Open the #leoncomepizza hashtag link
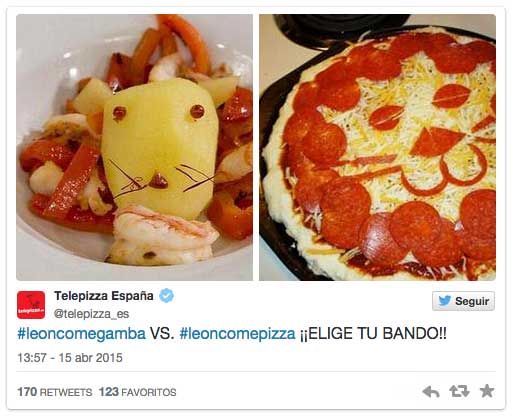This screenshot has width=512, height=417. pos(237,334)
